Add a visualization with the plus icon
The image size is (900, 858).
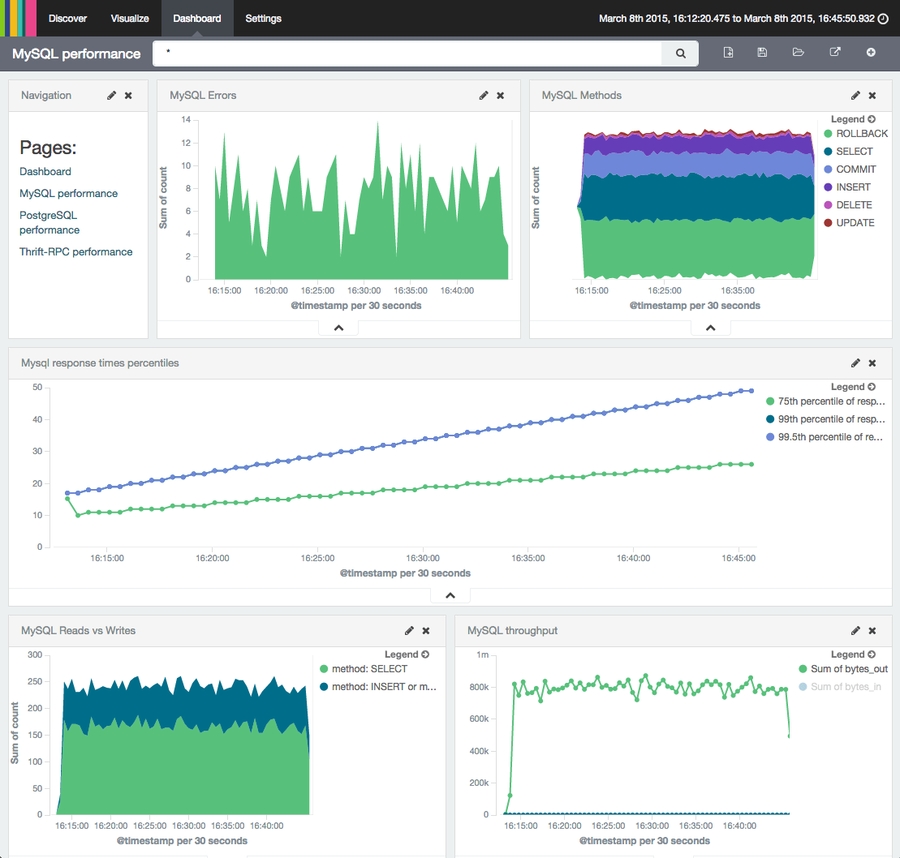[870, 52]
